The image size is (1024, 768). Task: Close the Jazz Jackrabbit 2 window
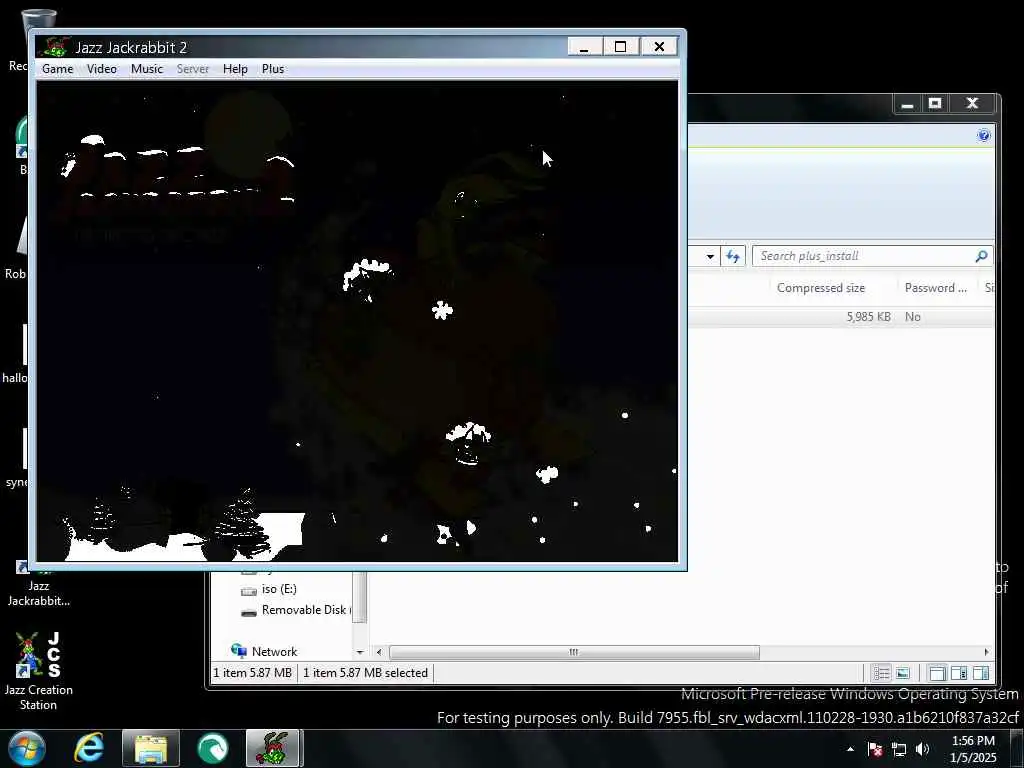pyautogui.click(x=659, y=46)
